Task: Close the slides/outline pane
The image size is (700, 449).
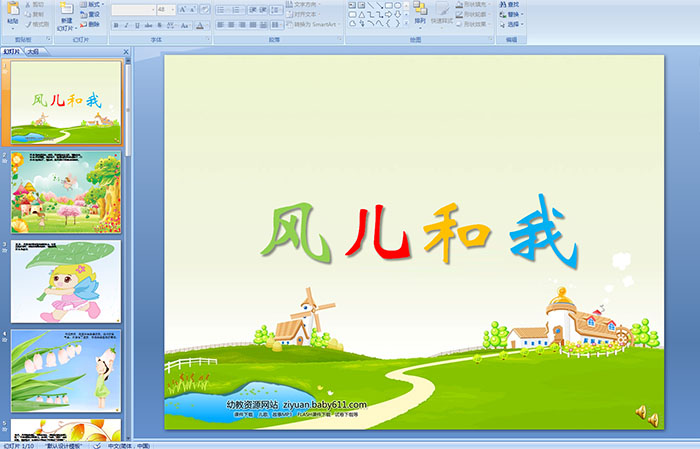Action: tap(126, 52)
